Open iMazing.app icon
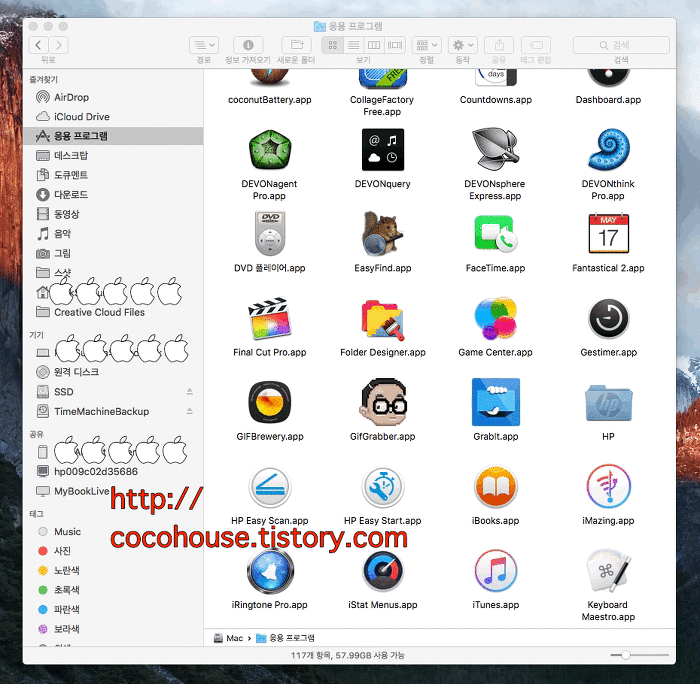 (x=608, y=486)
